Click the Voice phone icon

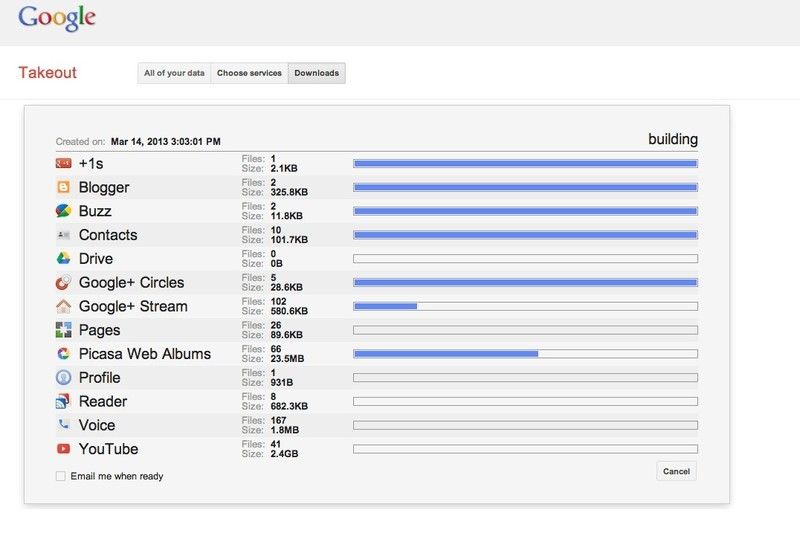(63, 425)
